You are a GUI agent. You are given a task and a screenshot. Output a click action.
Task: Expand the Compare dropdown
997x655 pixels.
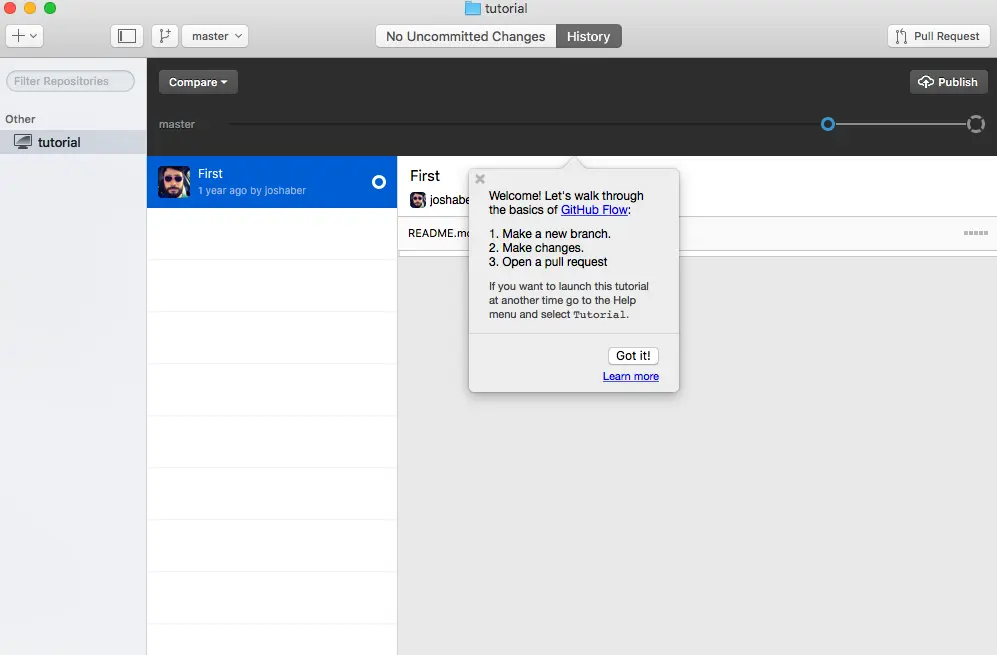tap(197, 82)
